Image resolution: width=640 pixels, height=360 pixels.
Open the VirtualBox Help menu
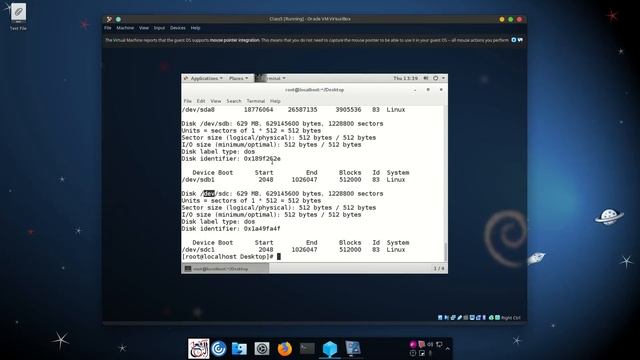point(196,28)
